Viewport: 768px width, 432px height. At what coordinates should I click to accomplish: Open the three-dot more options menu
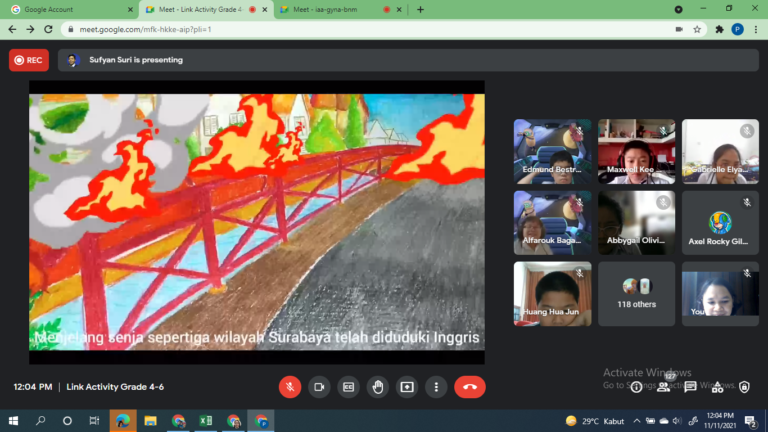pos(436,386)
